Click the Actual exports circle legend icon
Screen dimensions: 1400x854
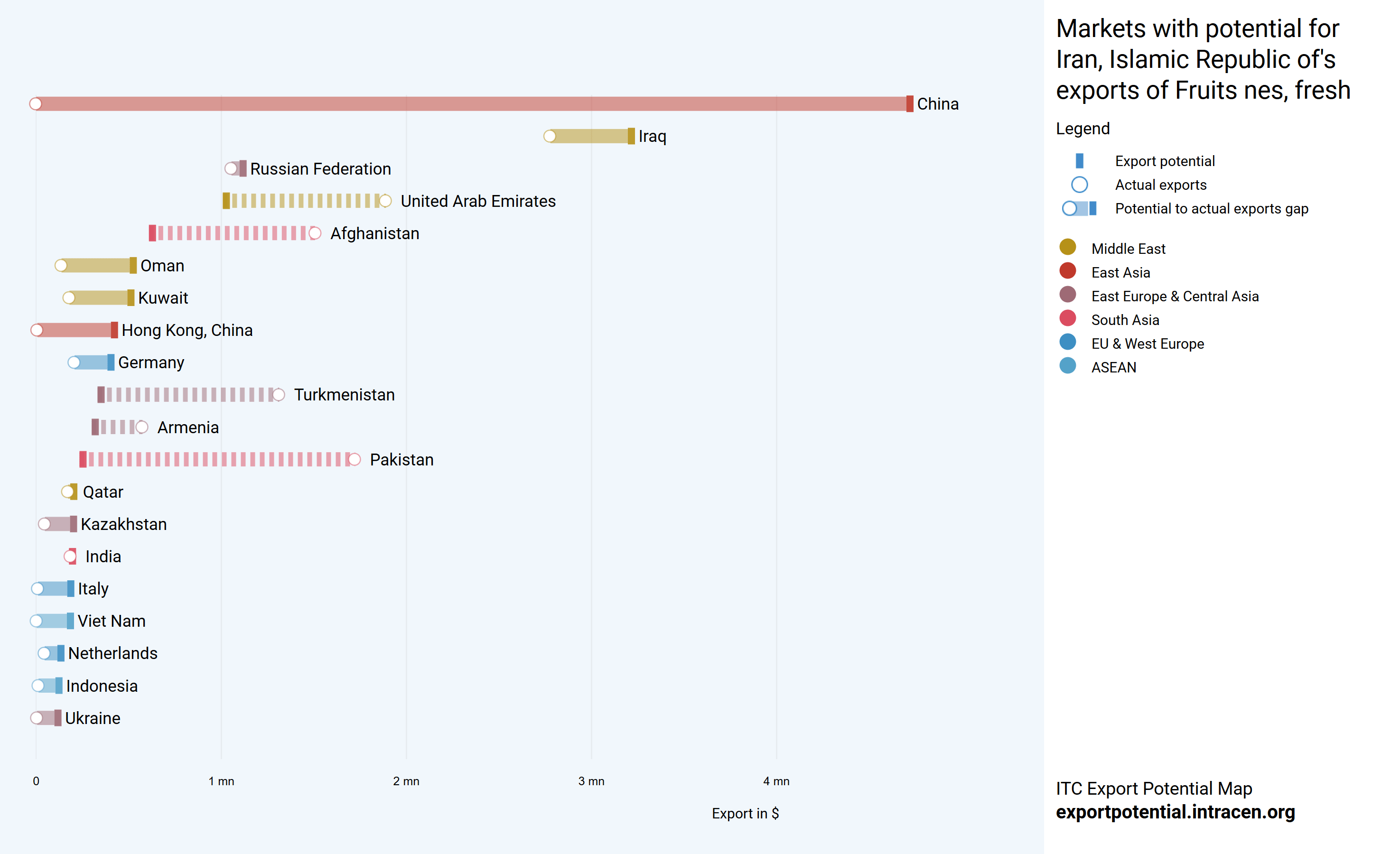[1079, 185]
